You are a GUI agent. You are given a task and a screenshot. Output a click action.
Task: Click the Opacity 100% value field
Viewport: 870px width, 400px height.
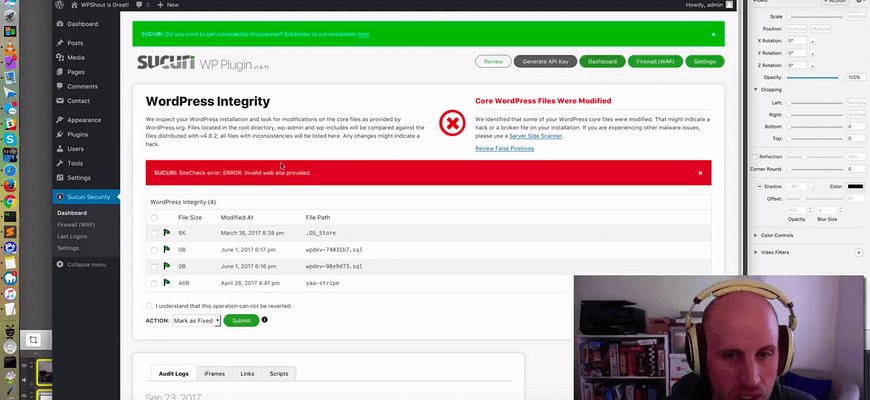coord(855,78)
